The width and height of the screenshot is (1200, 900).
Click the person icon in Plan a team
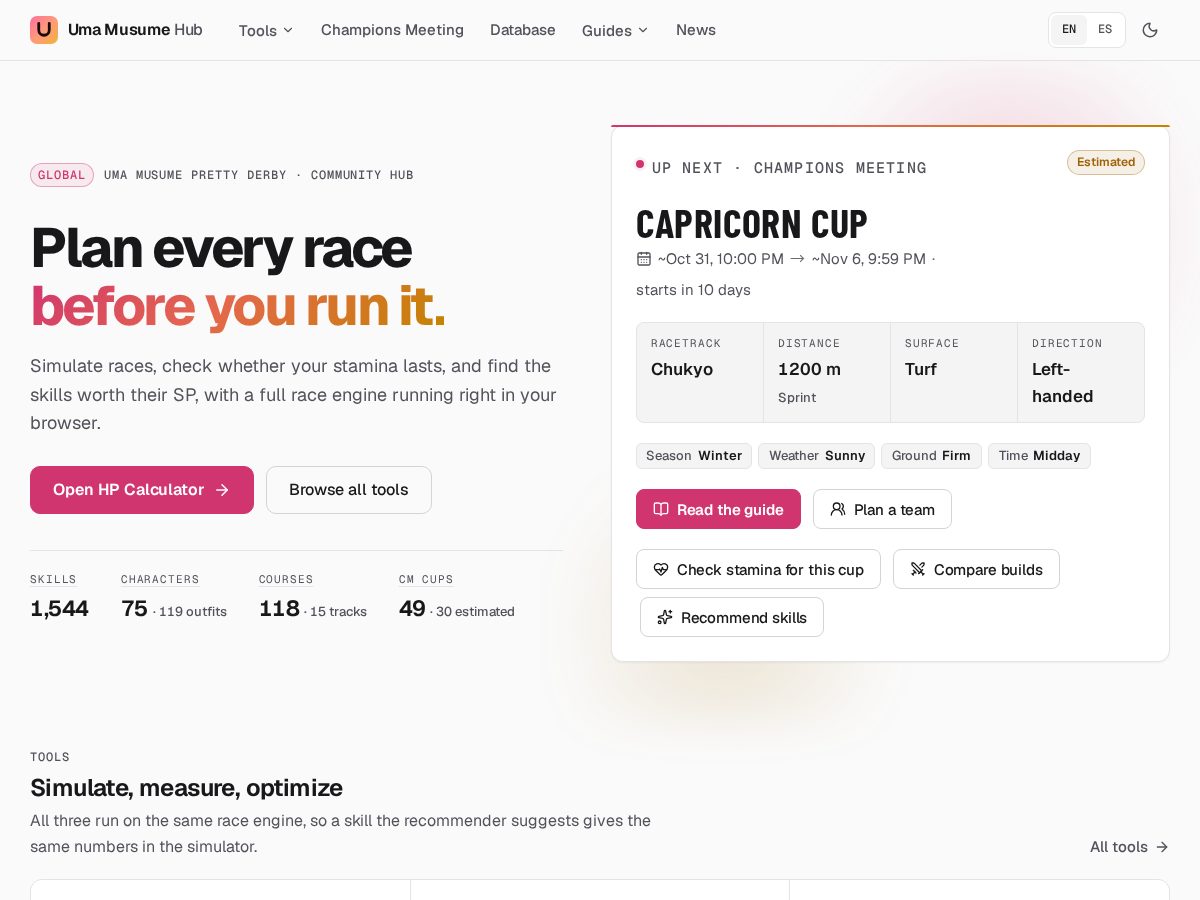click(x=838, y=509)
